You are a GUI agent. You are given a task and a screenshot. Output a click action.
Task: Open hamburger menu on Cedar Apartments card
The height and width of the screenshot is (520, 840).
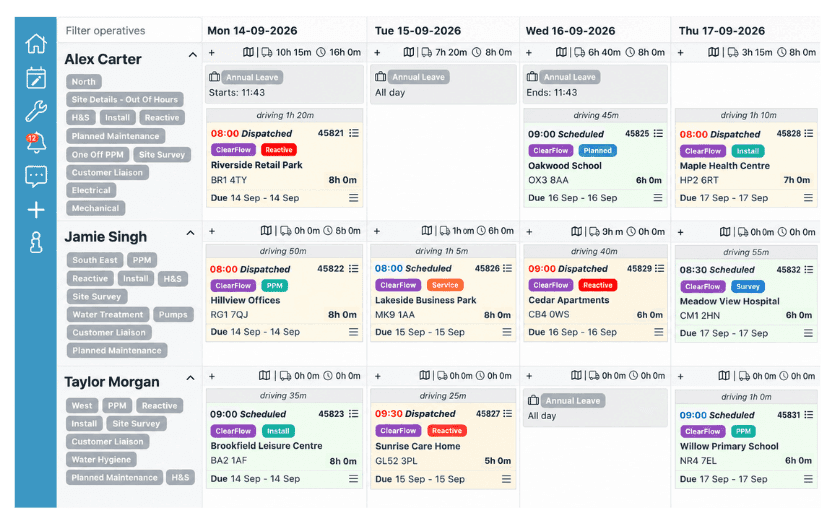pos(659,331)
